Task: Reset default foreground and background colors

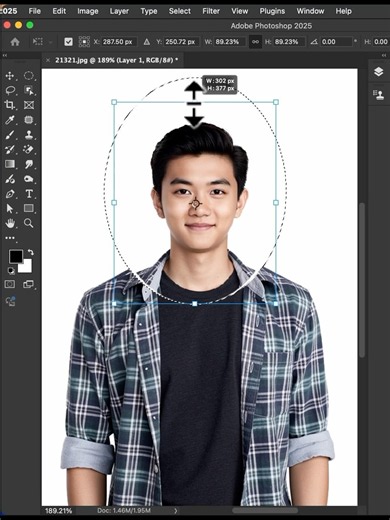Action: pos(11,271)
